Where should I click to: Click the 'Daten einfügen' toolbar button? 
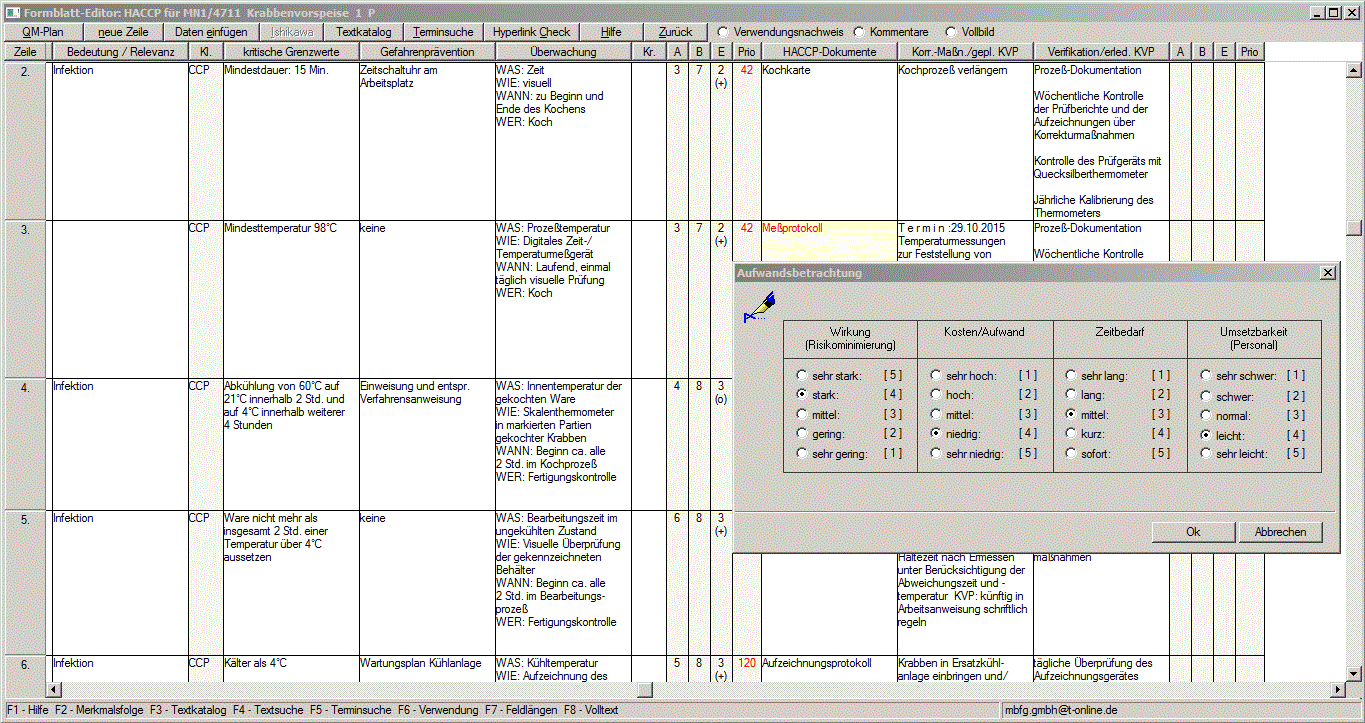(211, 32)
